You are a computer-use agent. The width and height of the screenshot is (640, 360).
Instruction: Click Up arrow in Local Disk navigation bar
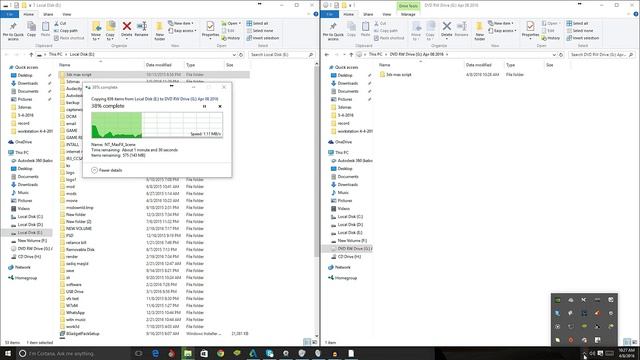click(x=31, y=54)
